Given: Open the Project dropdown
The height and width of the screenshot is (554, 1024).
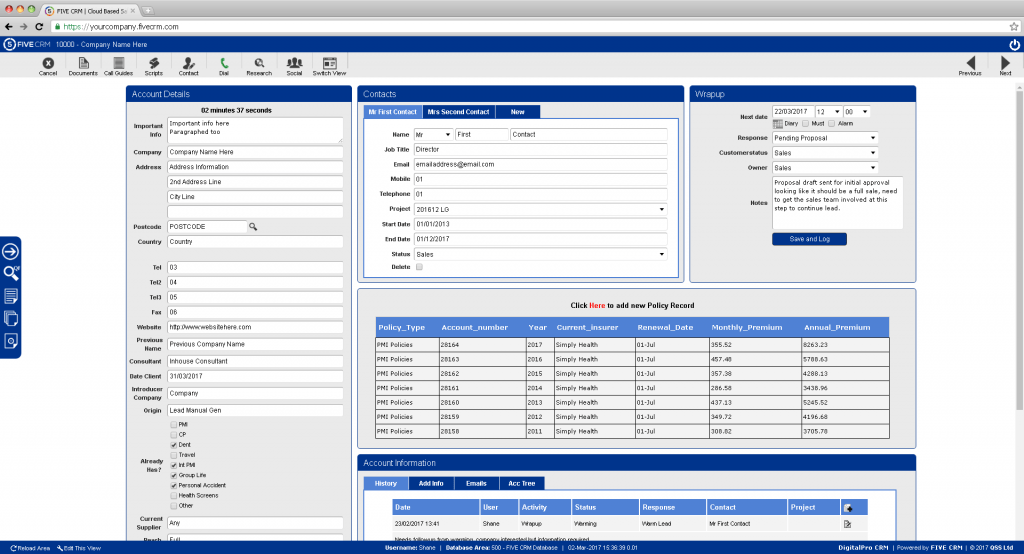Looking at the screenshot, I should (541, 209).
